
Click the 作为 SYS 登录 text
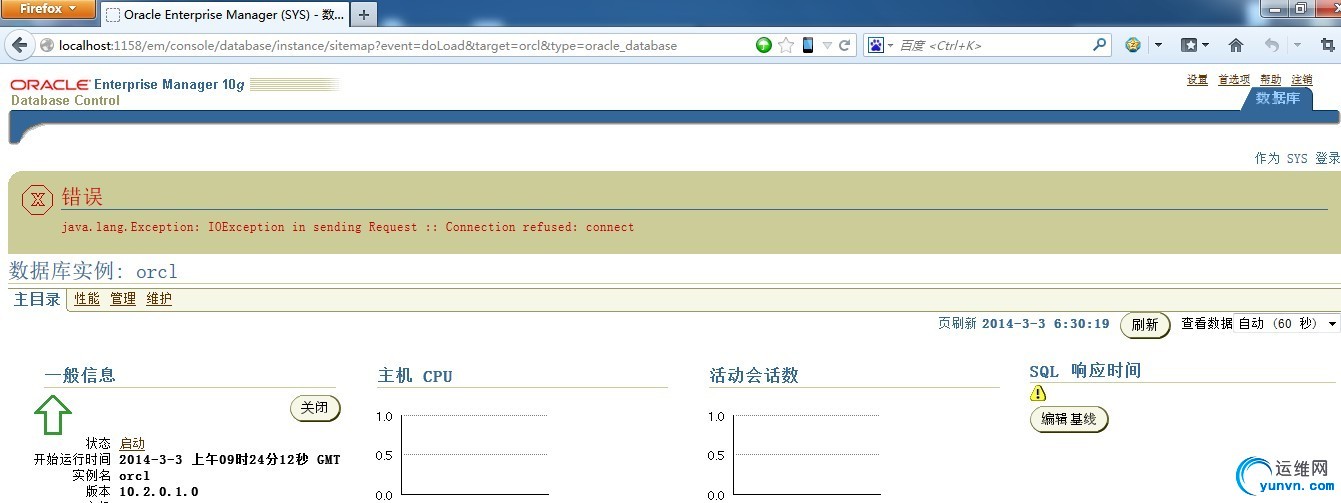click(1297, 159)
